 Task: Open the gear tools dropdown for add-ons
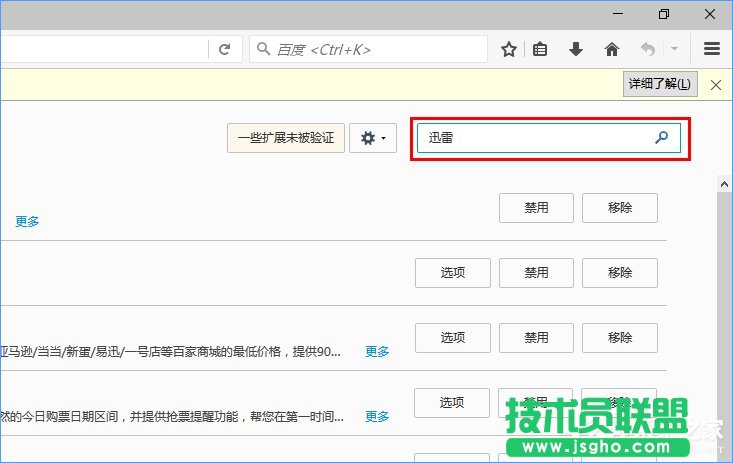[373, 138]
